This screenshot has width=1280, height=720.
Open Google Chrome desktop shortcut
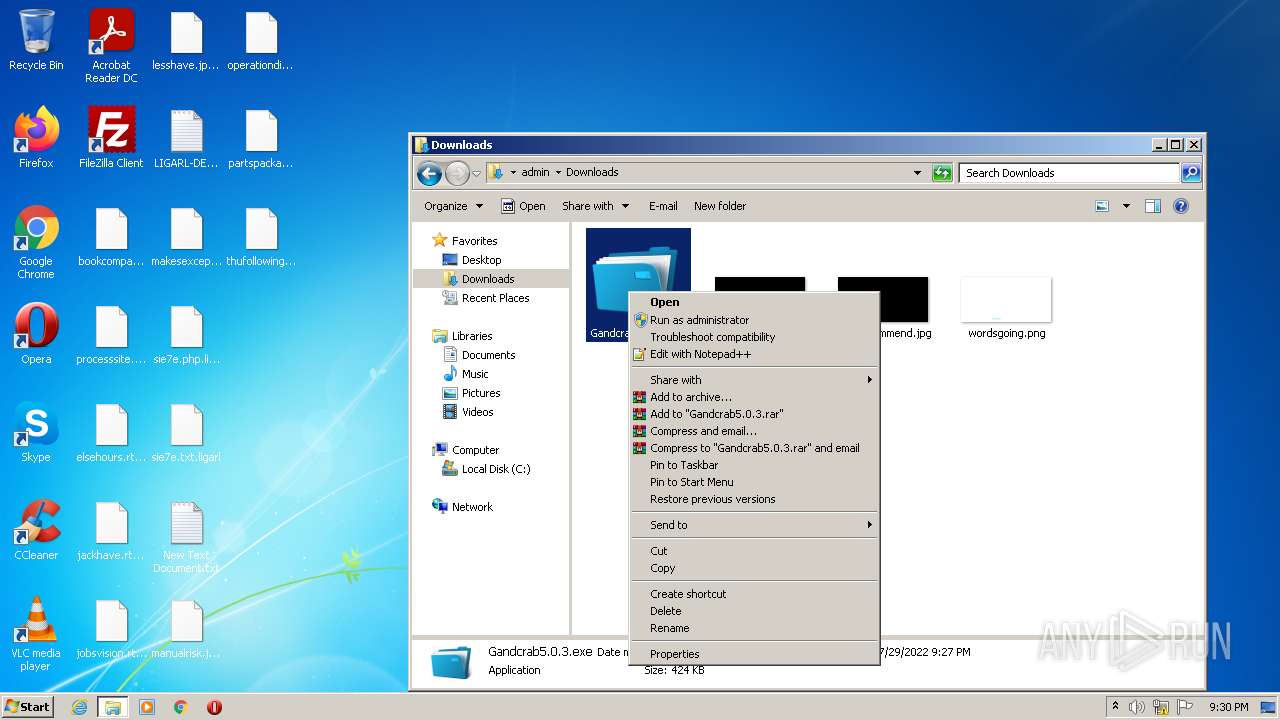(x=36, y=243)
